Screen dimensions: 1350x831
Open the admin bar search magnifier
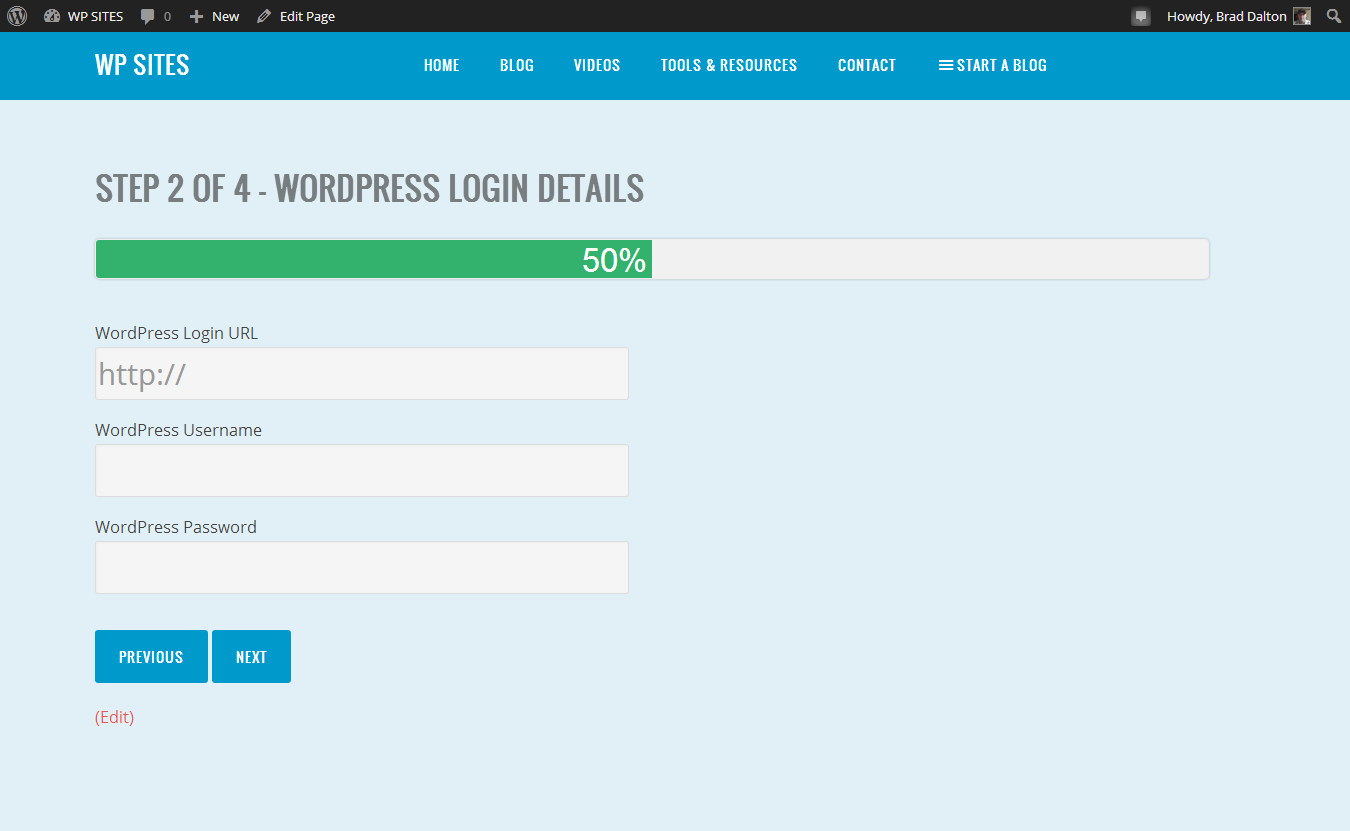coord(1333,16)
